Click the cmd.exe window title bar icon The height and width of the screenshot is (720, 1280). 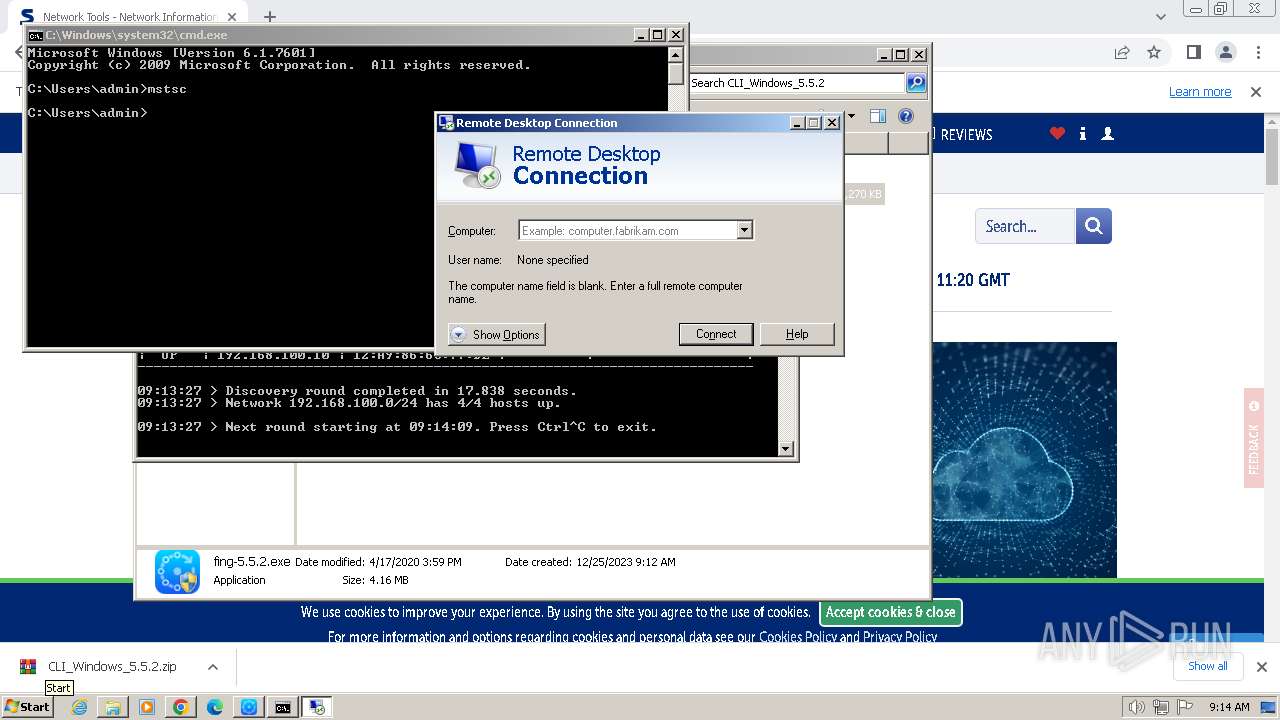point(35,35)
